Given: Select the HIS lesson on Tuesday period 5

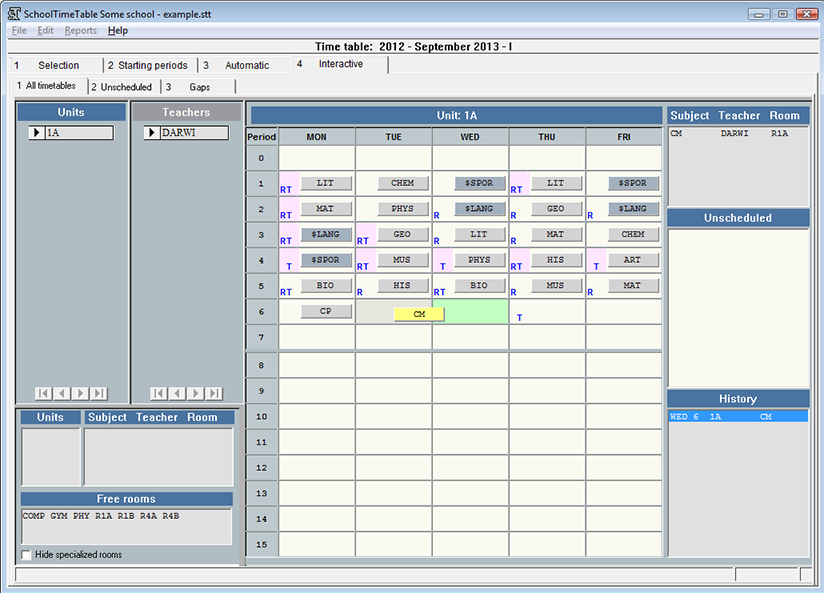Looking at the screenshot, I should (x=403, y=285).
